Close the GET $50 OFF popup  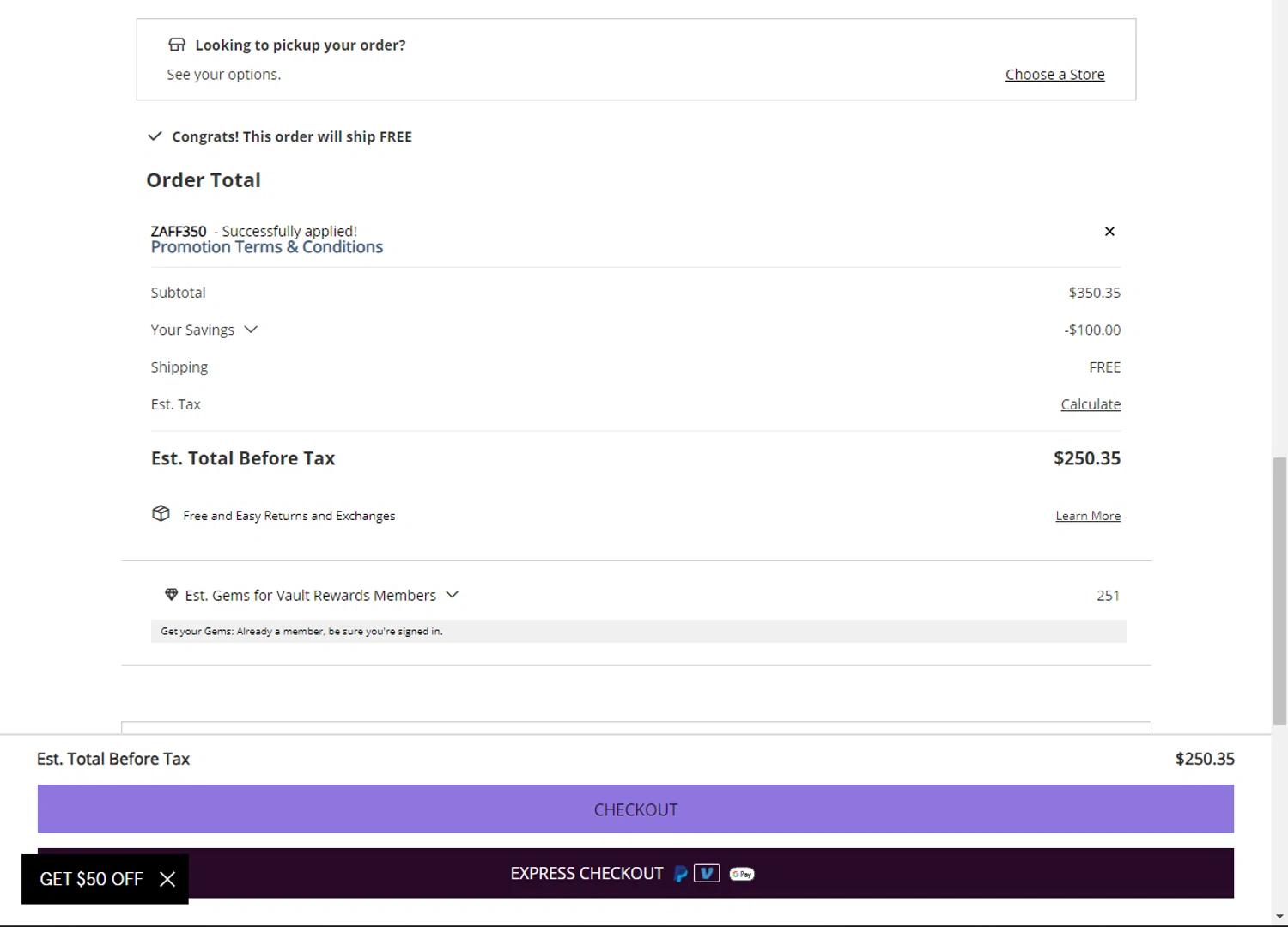click(x=167, y=879)
